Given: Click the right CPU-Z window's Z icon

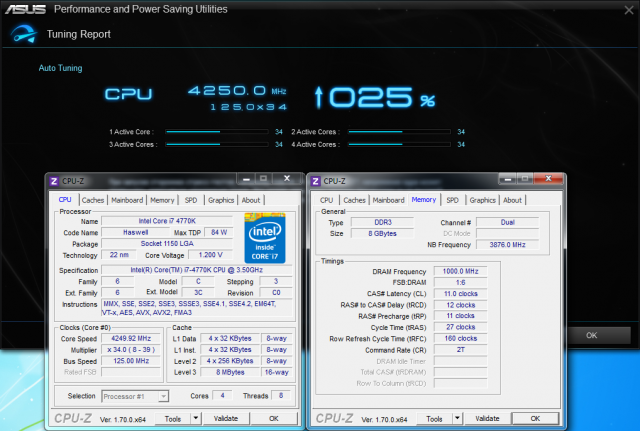Looking at the screenshot, I should click(315, 181).
